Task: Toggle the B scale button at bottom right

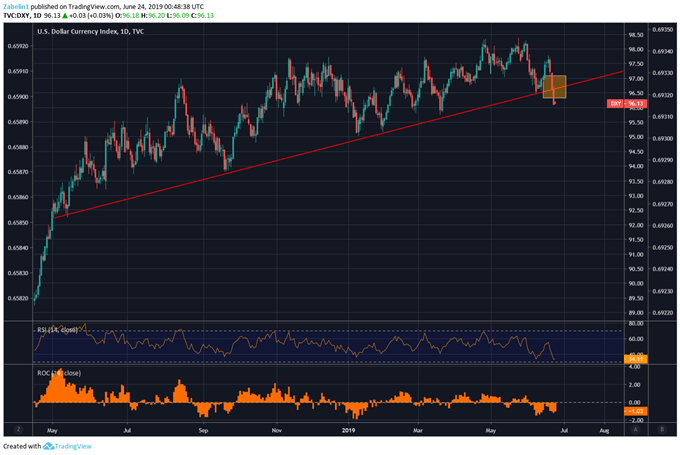Action: (662, 429)
